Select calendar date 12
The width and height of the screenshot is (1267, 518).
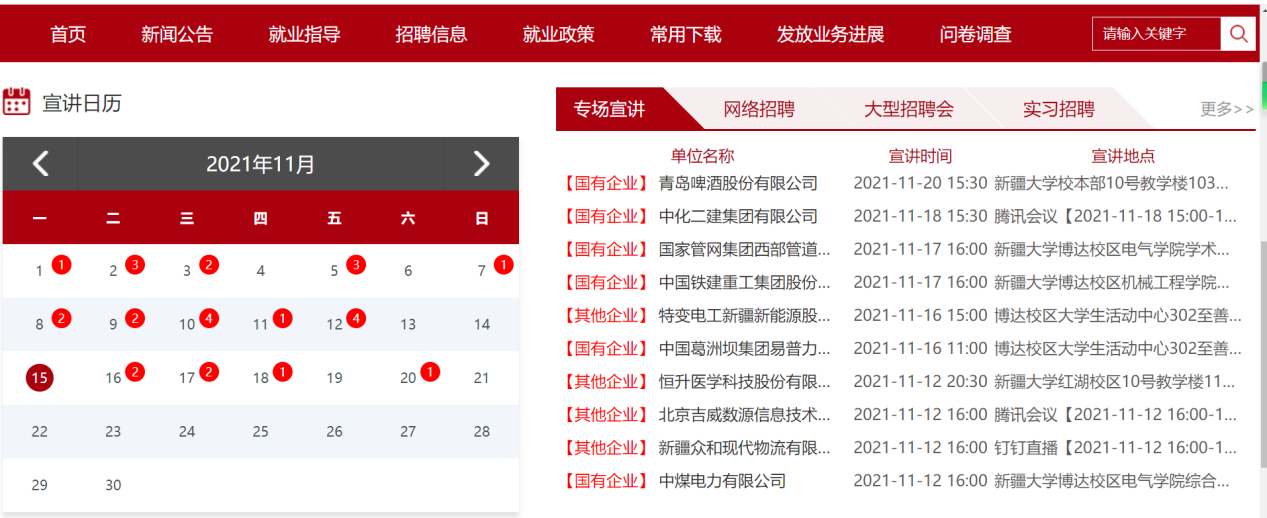(334, 324)
